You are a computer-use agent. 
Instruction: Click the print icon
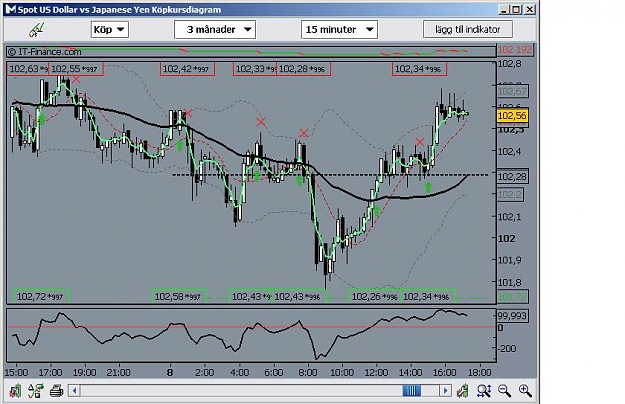coord(56,391)
